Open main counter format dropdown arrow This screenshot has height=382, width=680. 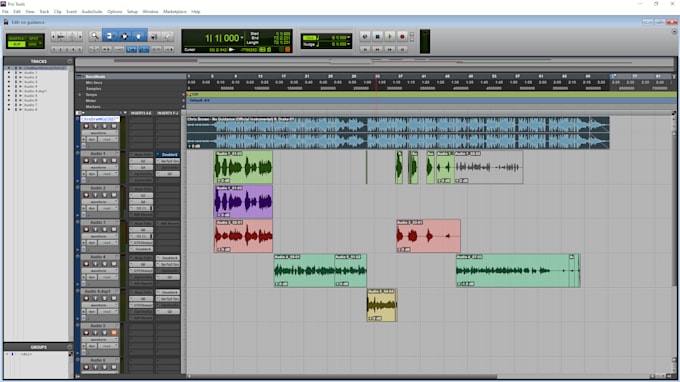click(x=242, y=38)
